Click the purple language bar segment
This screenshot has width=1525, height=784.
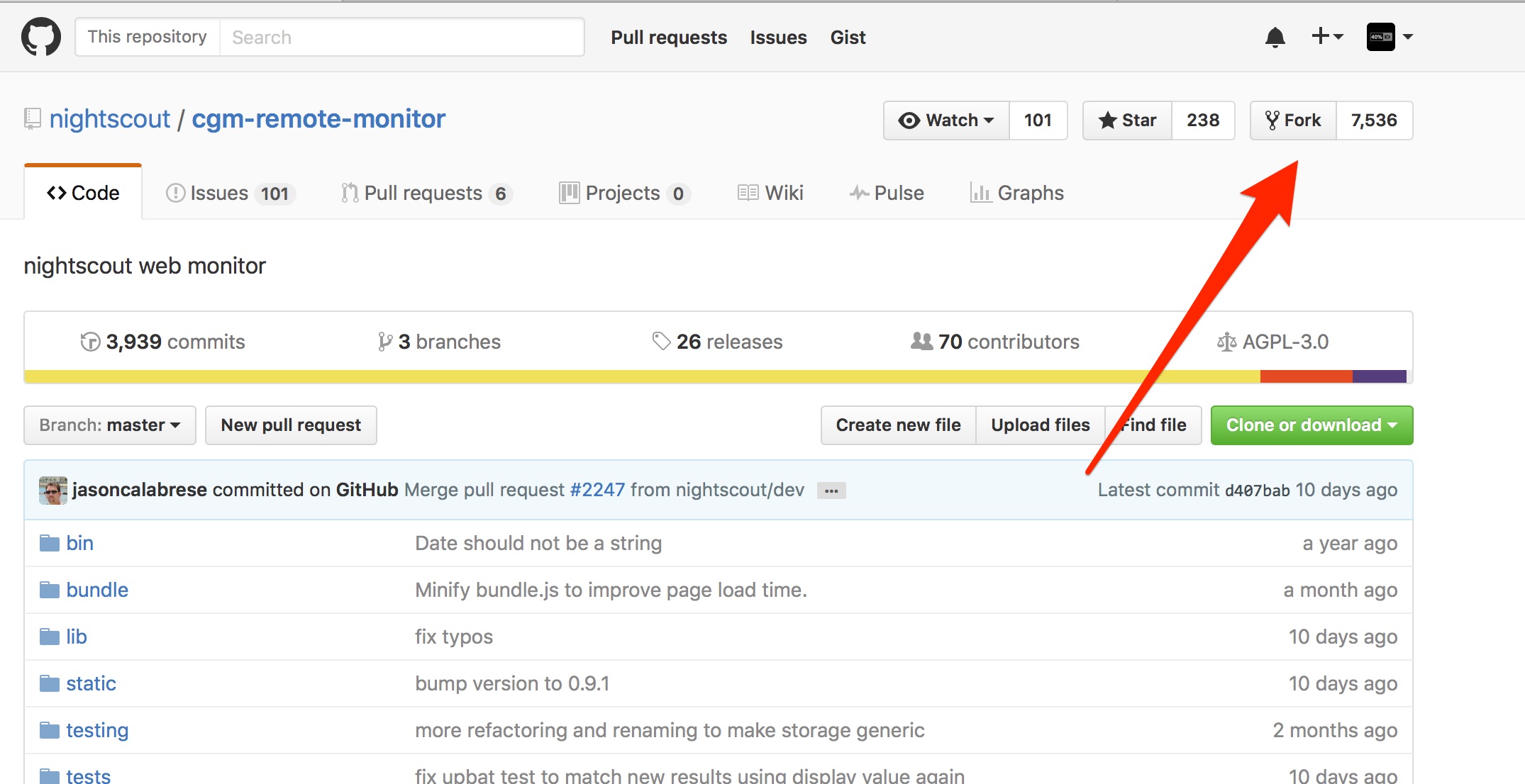[x=1380, y=376]
